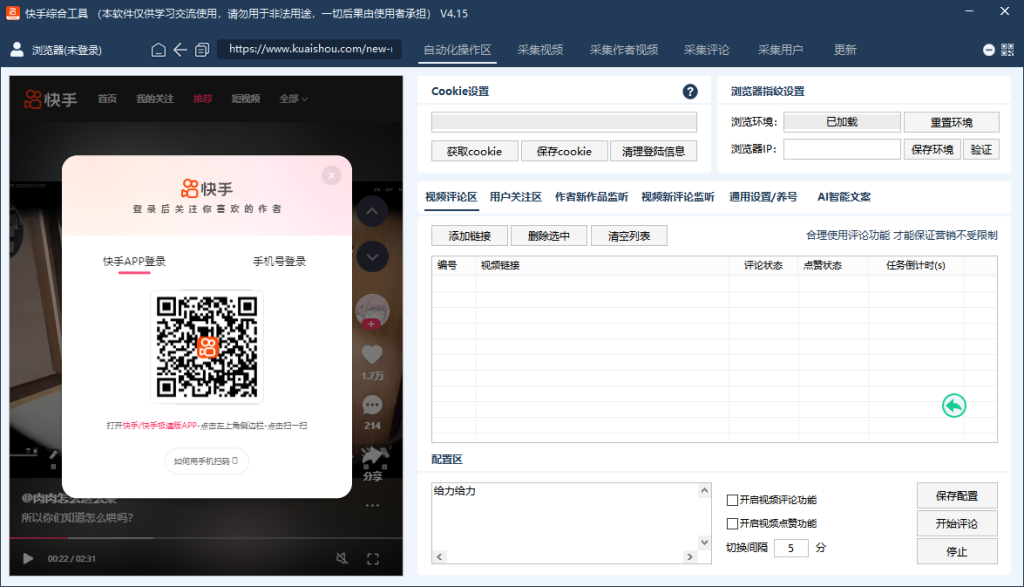Viewport: 1024px width, 587px height.
Task: Click the green back arrow circle icon
Action: pyautogui.click(x=953, y=405)
